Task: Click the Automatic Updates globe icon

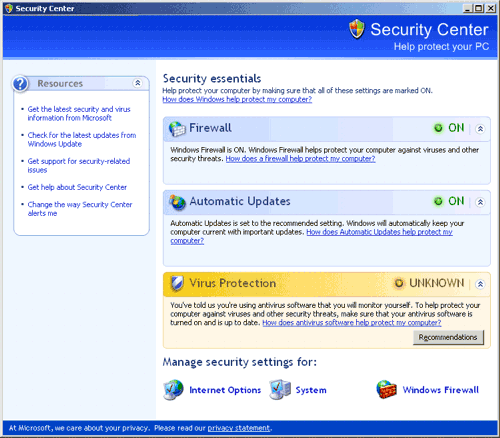Action: pos(177,202)
